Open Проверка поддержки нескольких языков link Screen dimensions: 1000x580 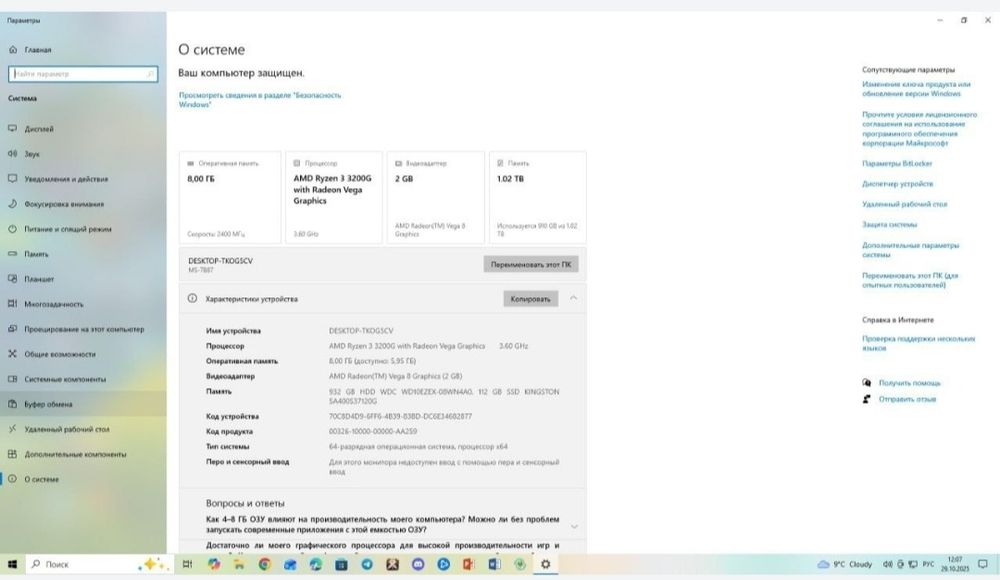click(x=918, y=343)
